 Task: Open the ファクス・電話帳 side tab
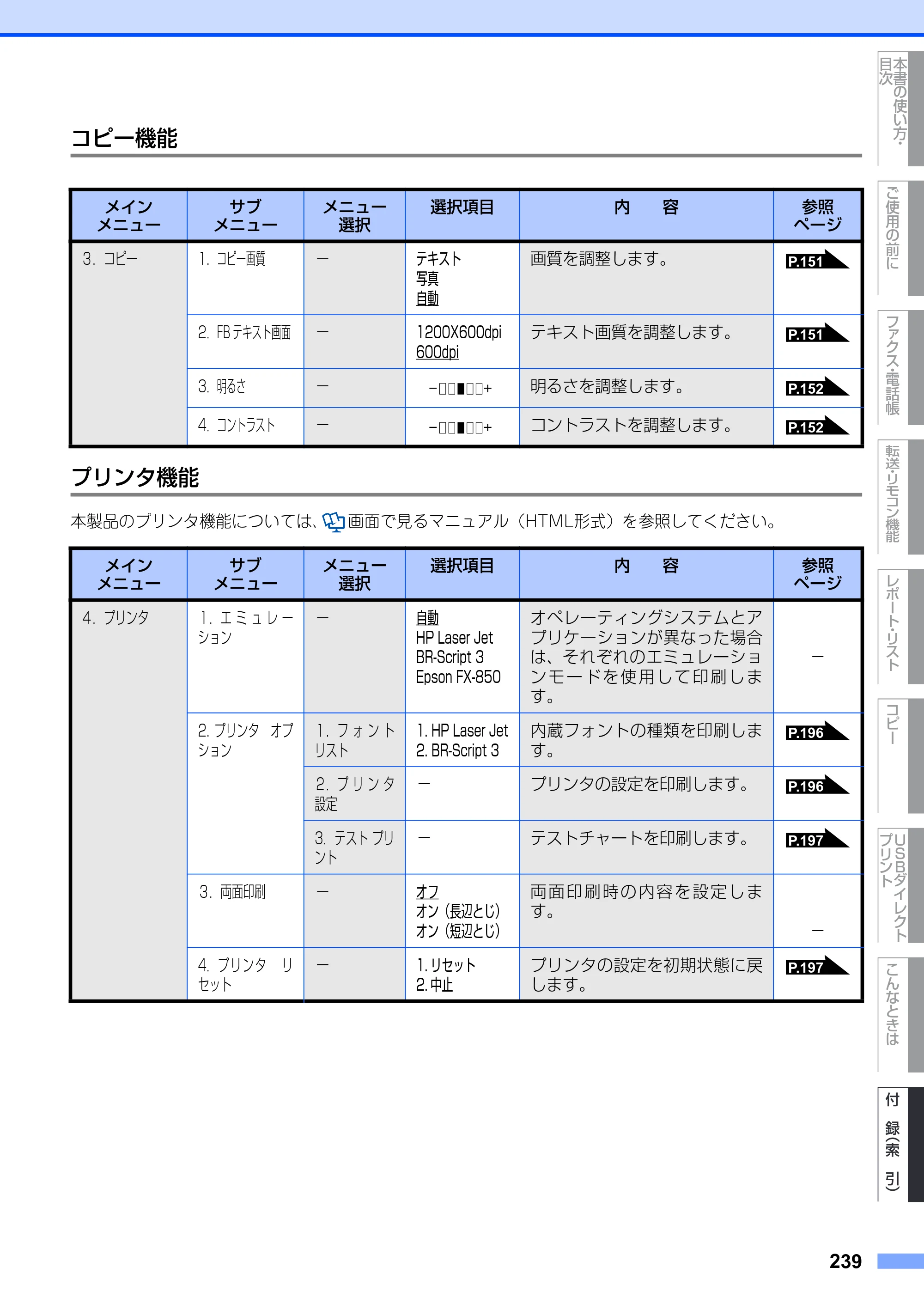pyautogui.click(x=900, y=367)
